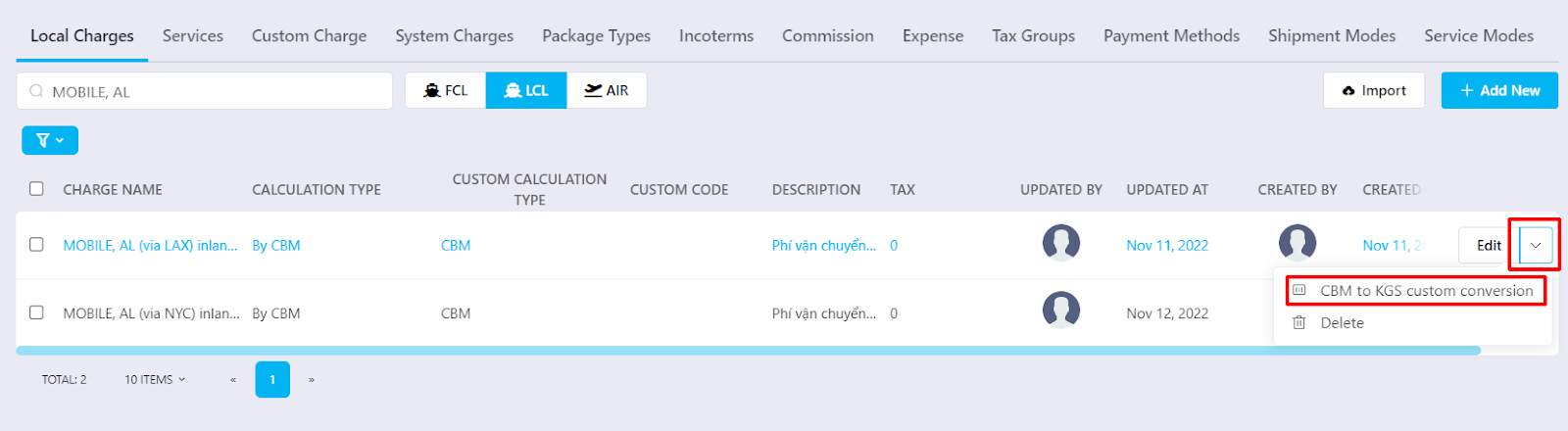Expand the chevron dropdown next to Edit
The width and height of the screenshot is (1568, 431).
(1536, 245)
